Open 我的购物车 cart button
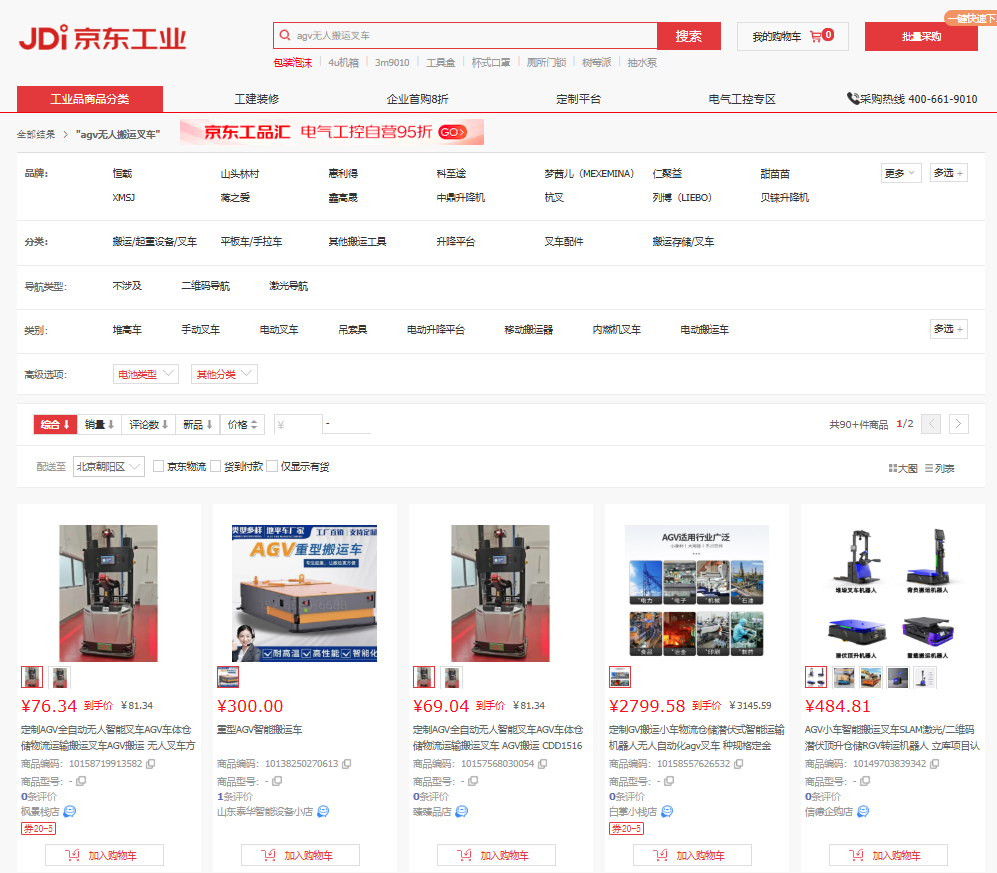 792,37
